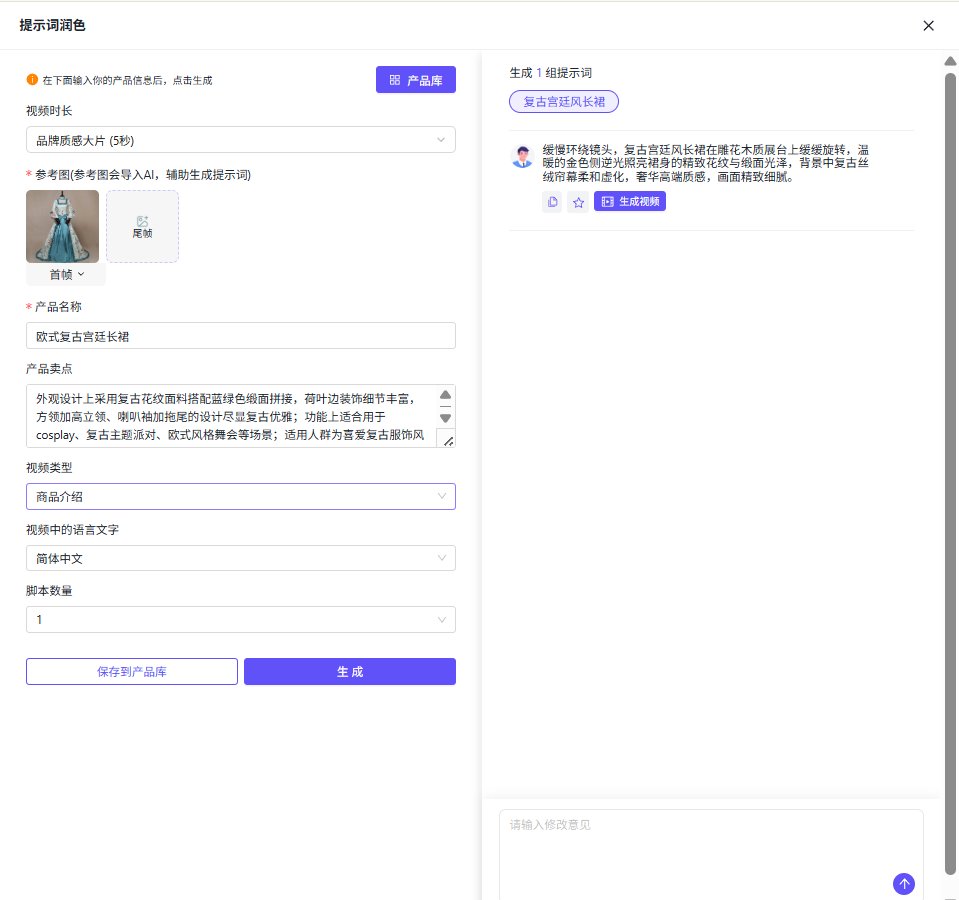
Task: Close the 提示词润色 dialog
Action: point(928,26)
